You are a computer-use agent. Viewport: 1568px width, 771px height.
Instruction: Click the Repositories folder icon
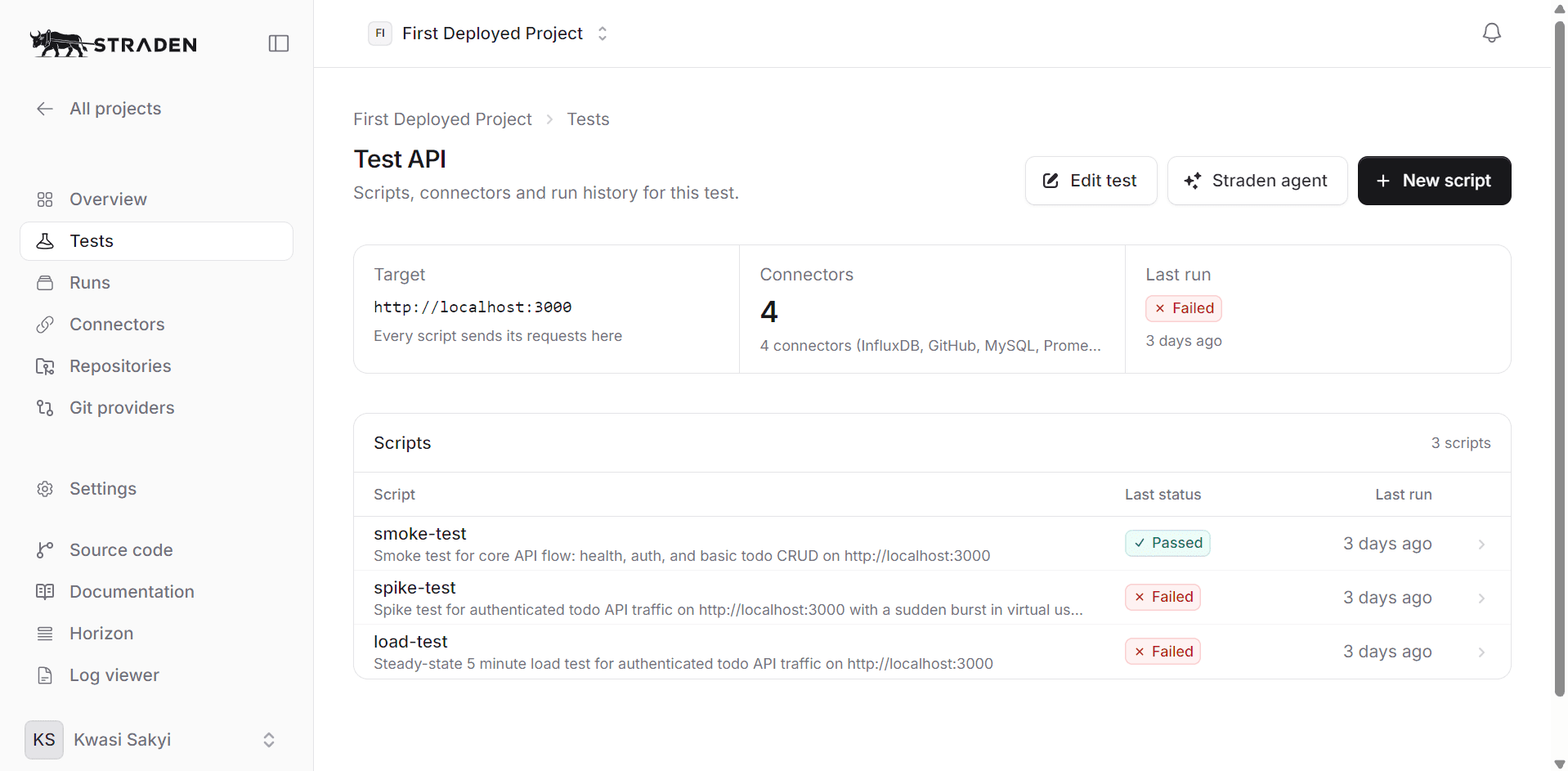[x=45, y=366]
